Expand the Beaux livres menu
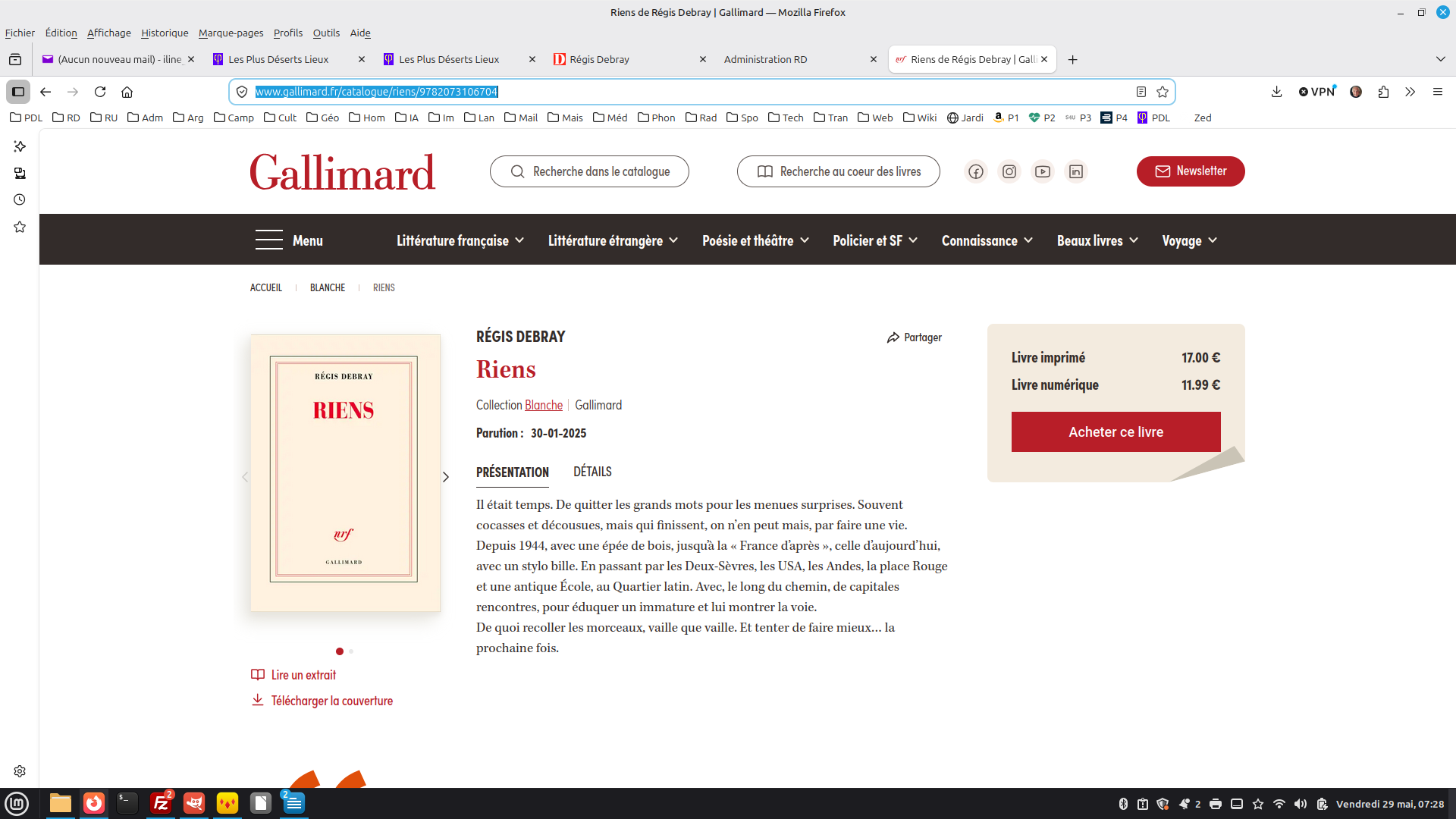Image resolution: width=1456 pixels, height=819 pixels. [x=1097, y=240]
